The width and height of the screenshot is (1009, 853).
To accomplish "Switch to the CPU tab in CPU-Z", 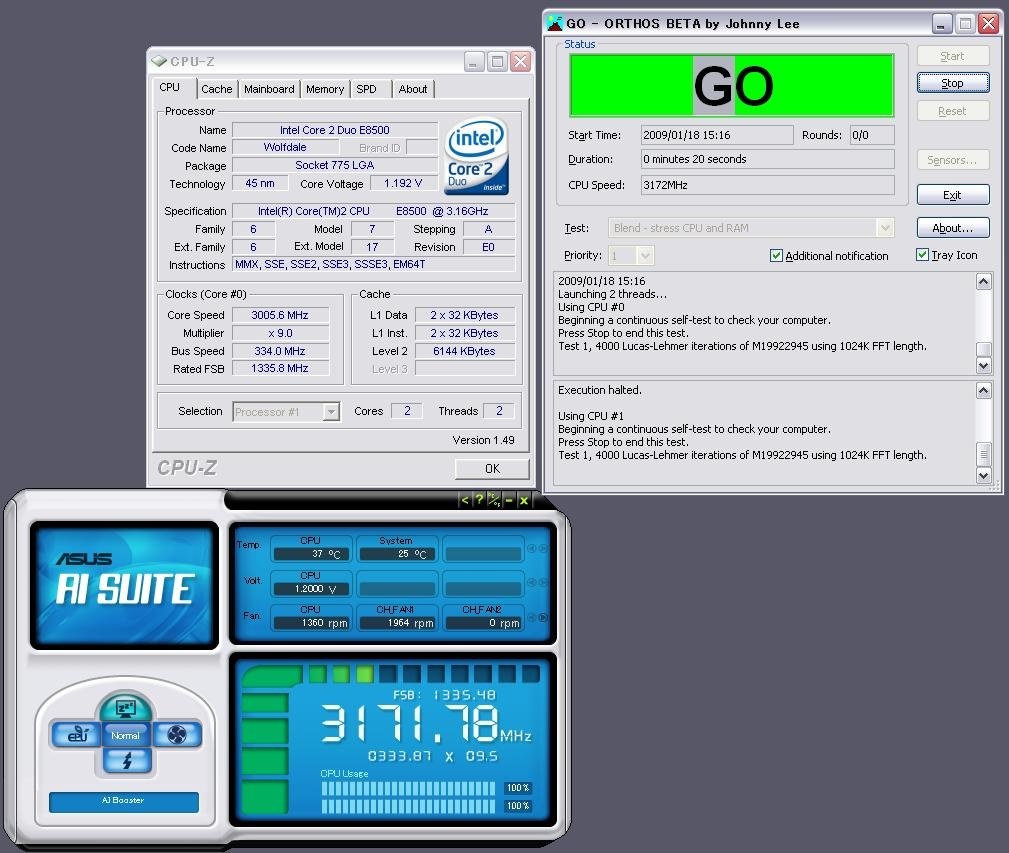I will [170, 87].
